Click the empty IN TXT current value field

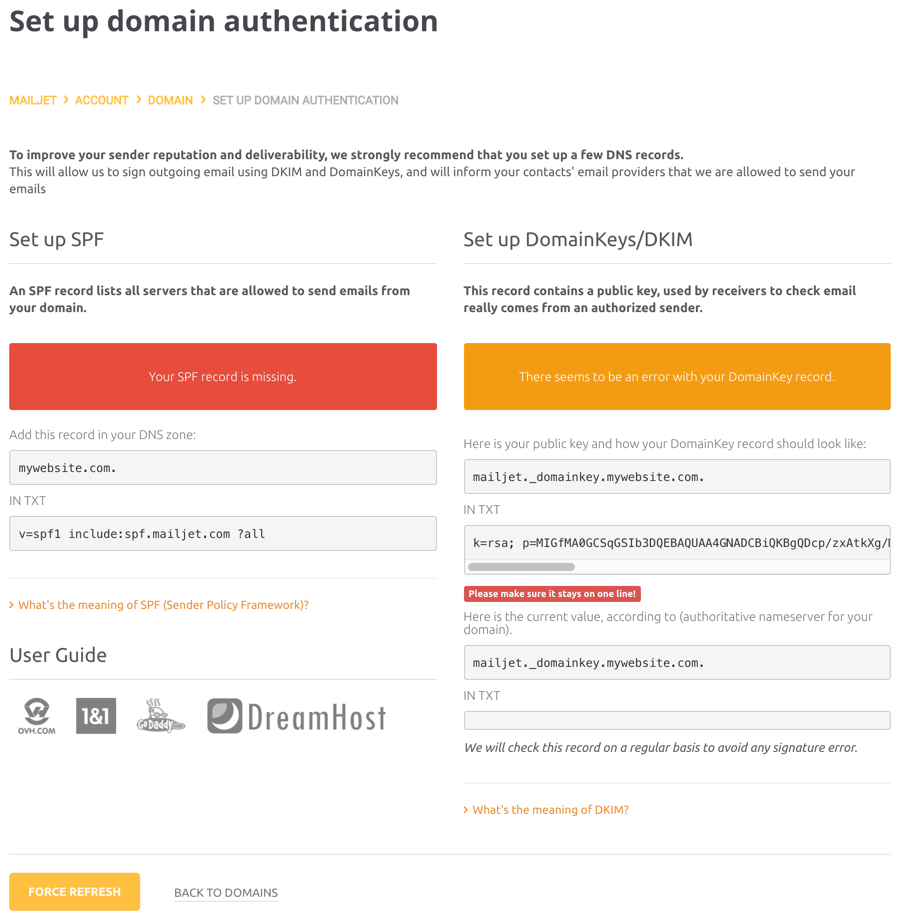tap(676, 719)
